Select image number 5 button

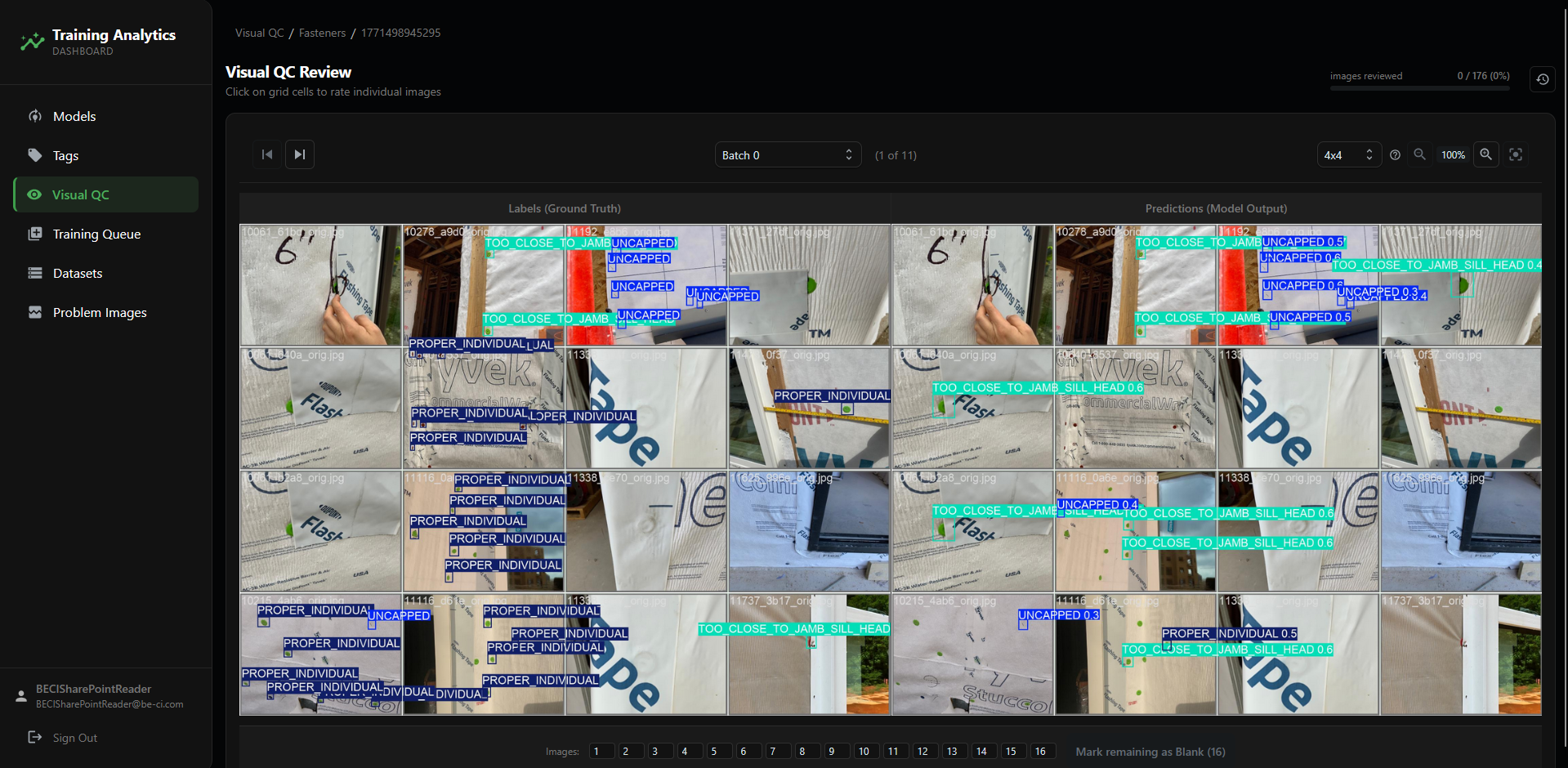[x=719, y=752]
